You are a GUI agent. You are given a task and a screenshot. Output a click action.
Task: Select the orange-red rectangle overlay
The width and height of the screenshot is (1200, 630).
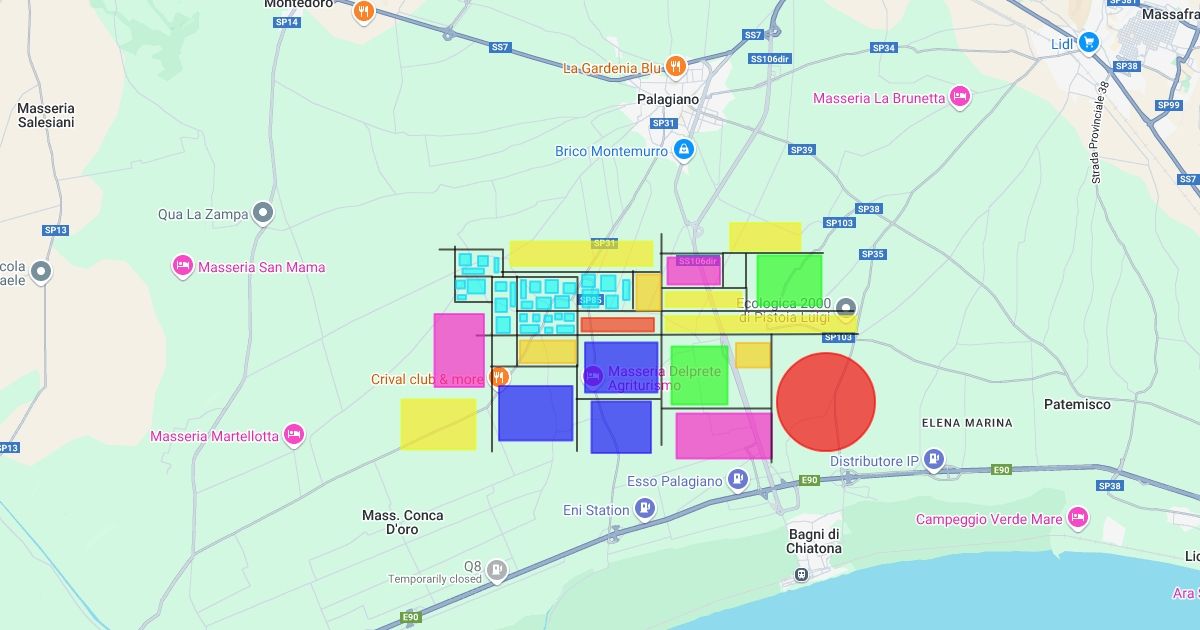coord(617,325)
